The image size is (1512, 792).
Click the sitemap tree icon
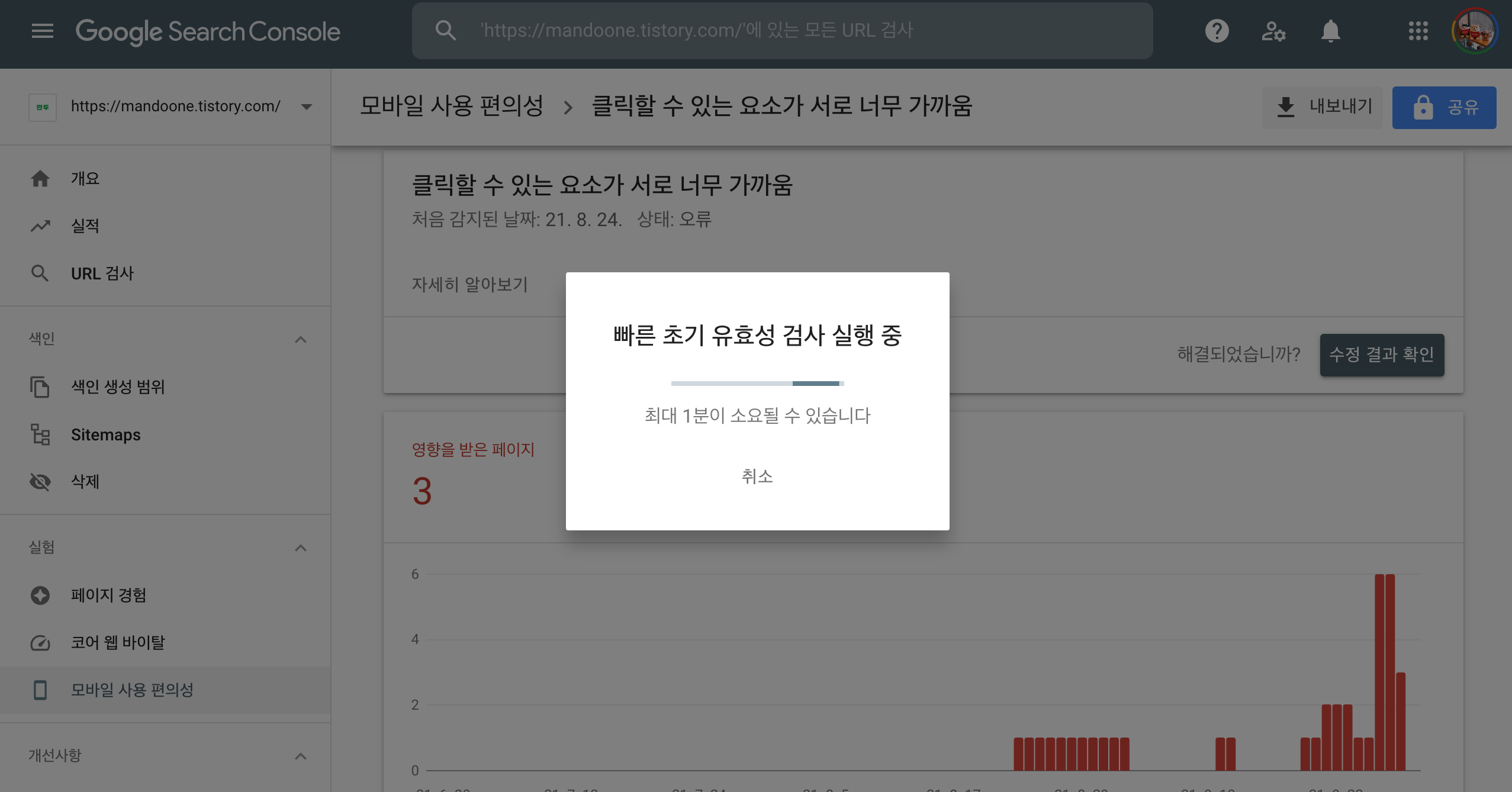(x=40, y=434)
